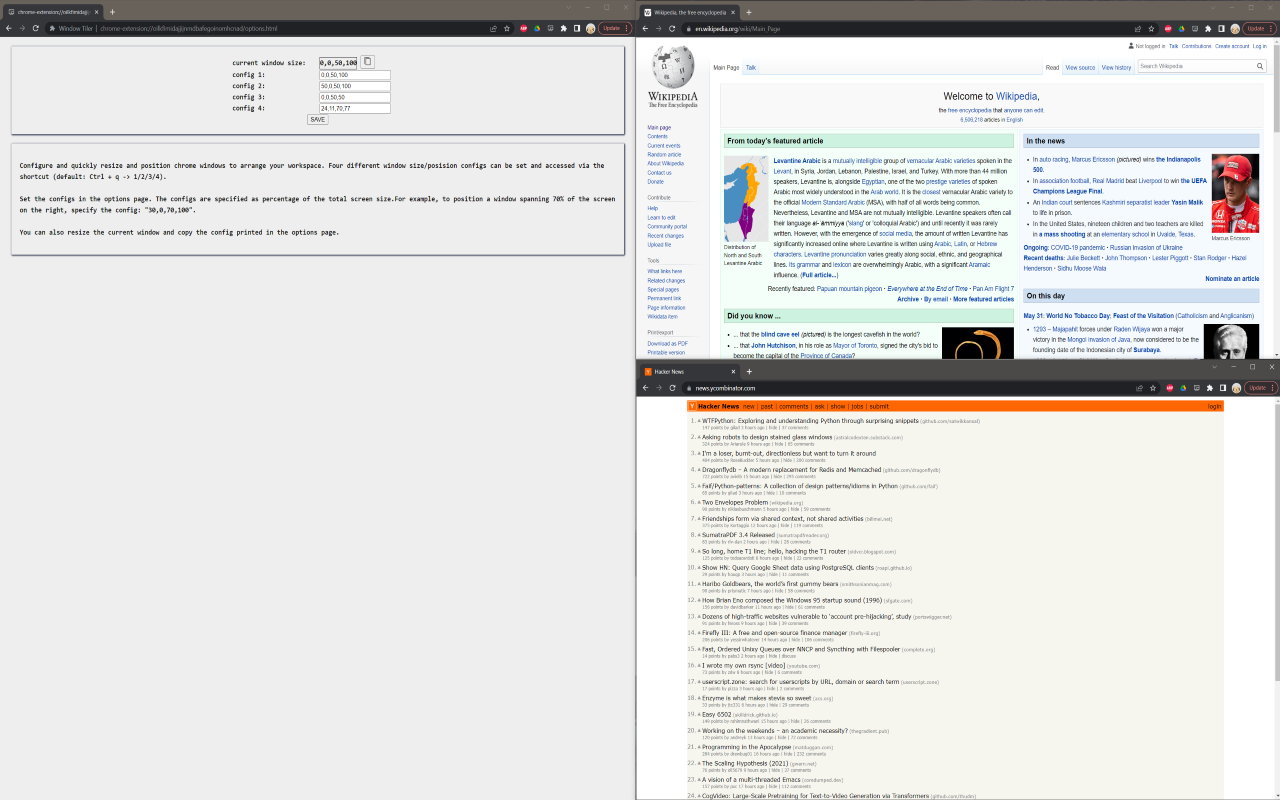Open Extensions puzzle icon in Window Tiler window
The height and width of the screenshot is (800, 1280).
563,29
